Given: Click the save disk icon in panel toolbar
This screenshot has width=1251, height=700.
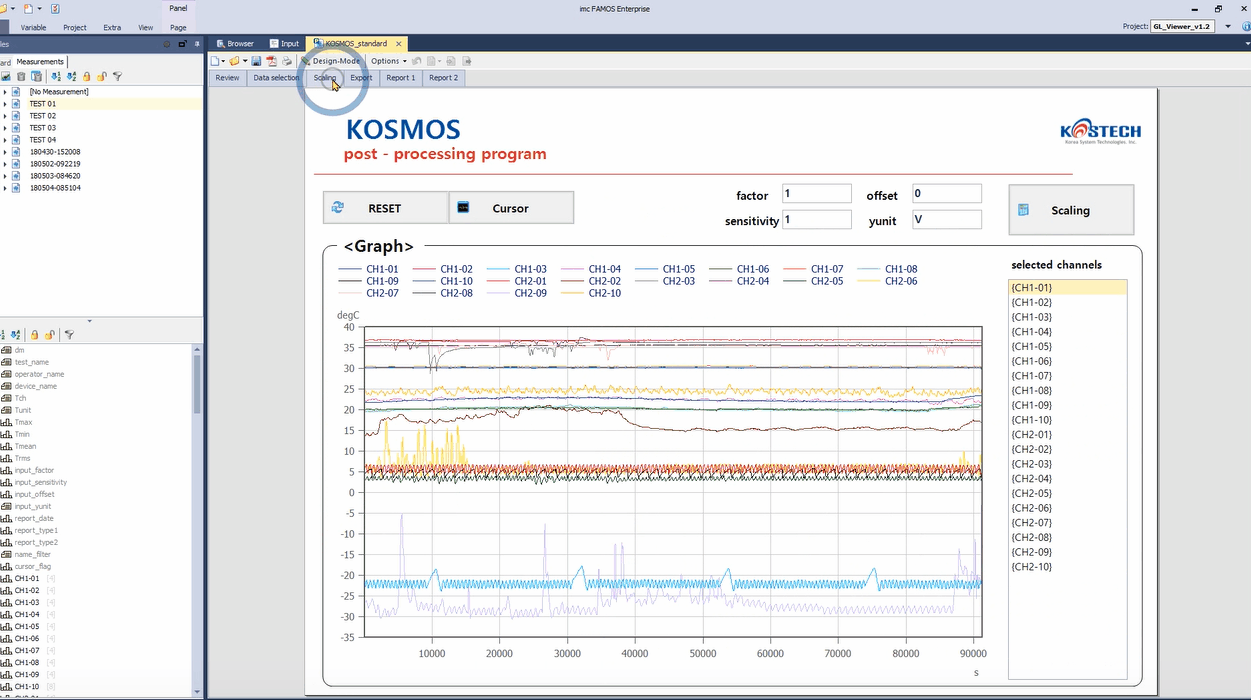Looking at the screenshot, I should coord(257,61).
